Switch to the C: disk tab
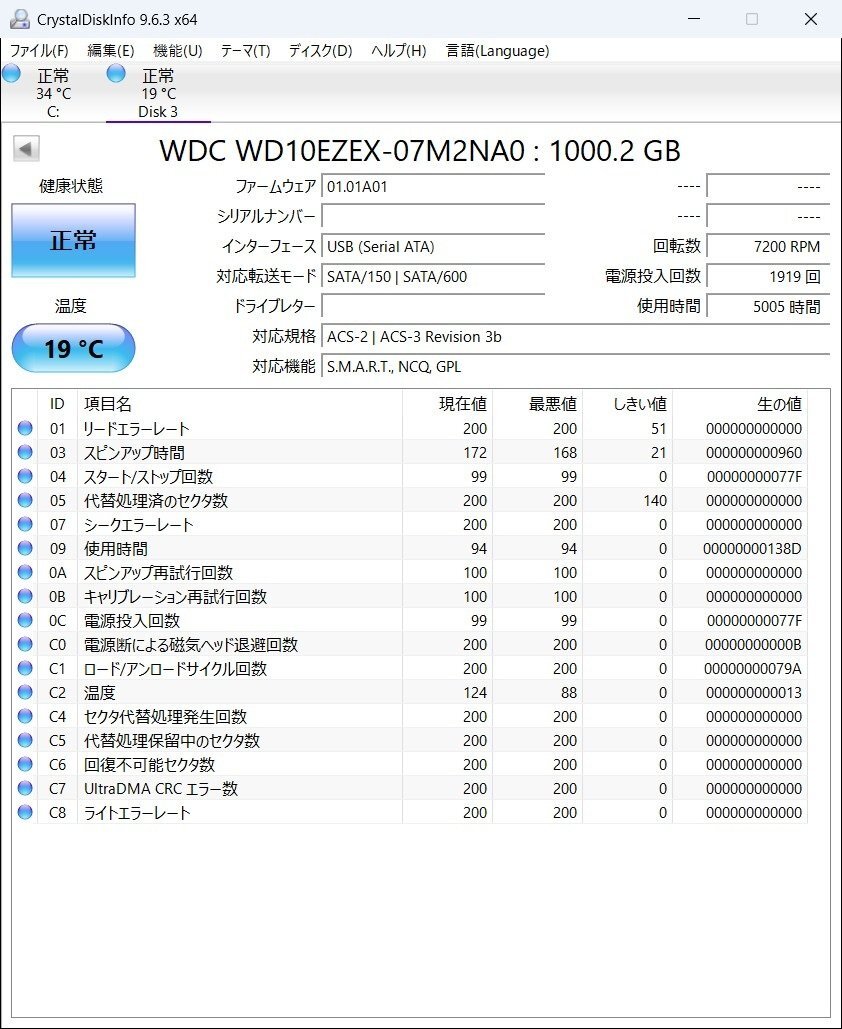Viewport: 842px width, 1029px height. pyautogui.click(x=53, y=93)
